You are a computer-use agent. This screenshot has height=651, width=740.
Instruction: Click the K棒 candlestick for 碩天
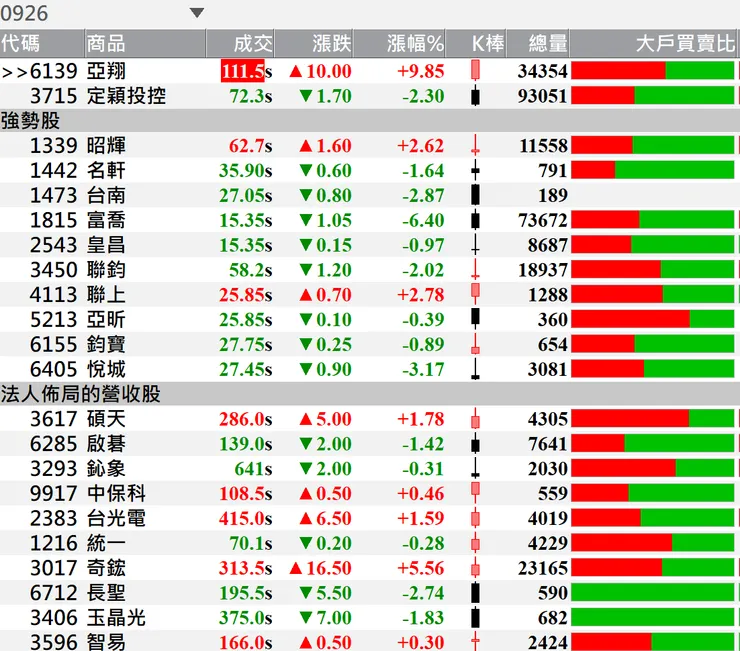pos(475,419)
